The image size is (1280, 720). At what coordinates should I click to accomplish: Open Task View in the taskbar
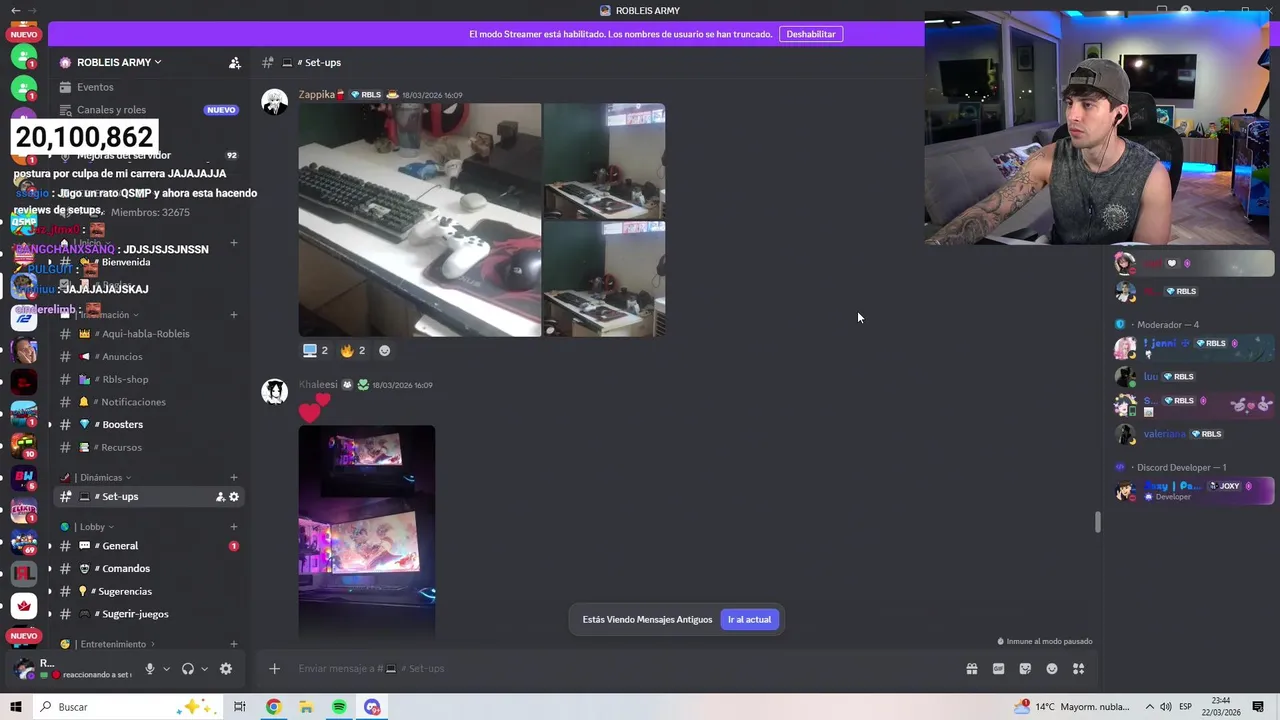(240, 707)
